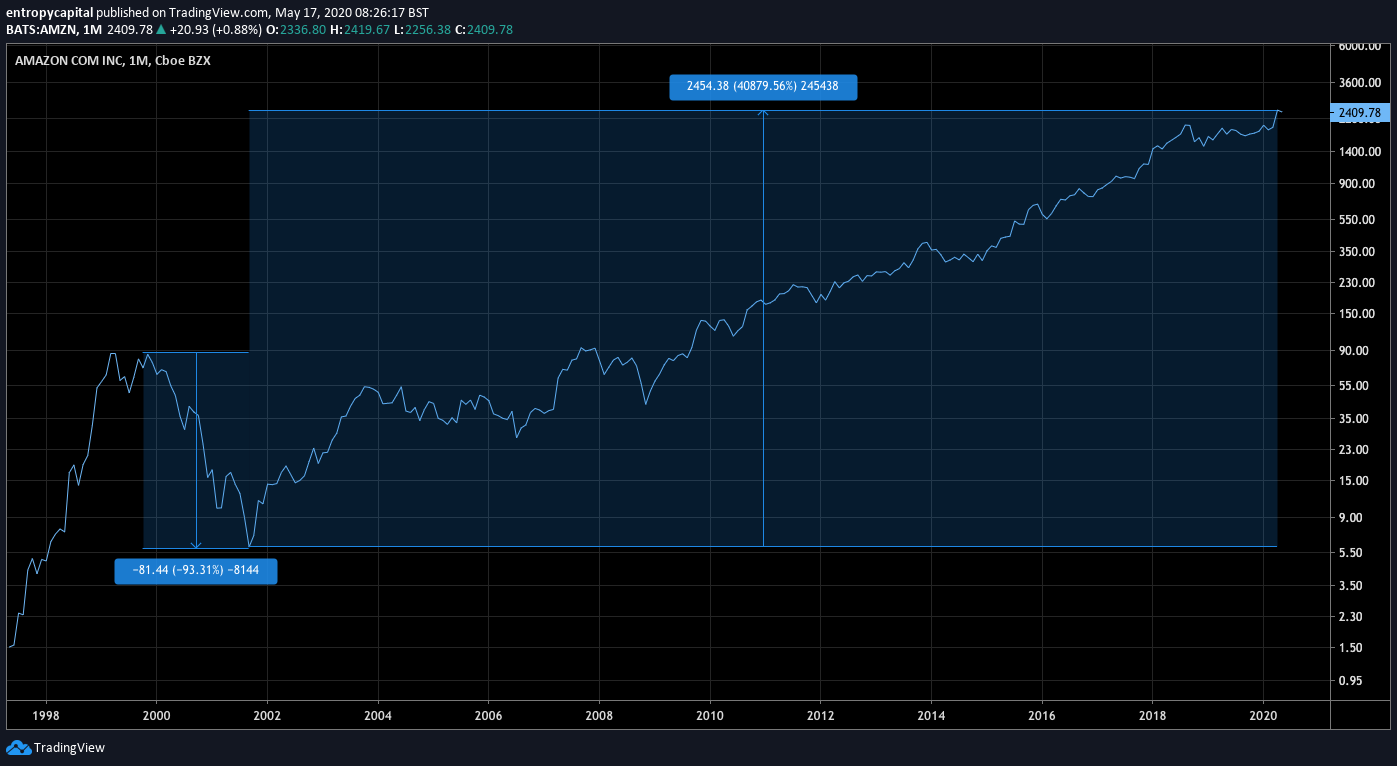Click the 2010 mark on the time axis
Image resolution: width=1397 pixels, height=766 pixels.
pos(710,716)
